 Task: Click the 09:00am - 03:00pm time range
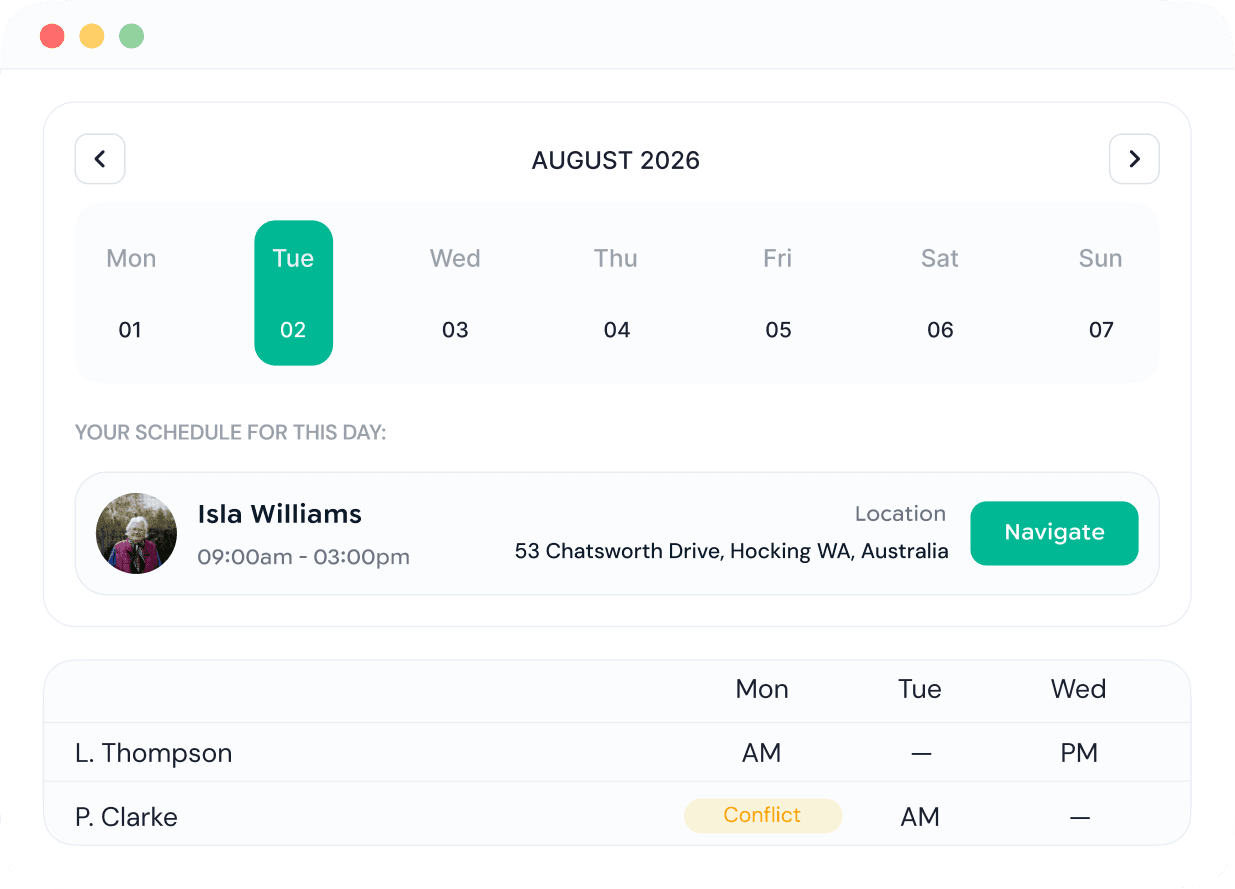303,557
